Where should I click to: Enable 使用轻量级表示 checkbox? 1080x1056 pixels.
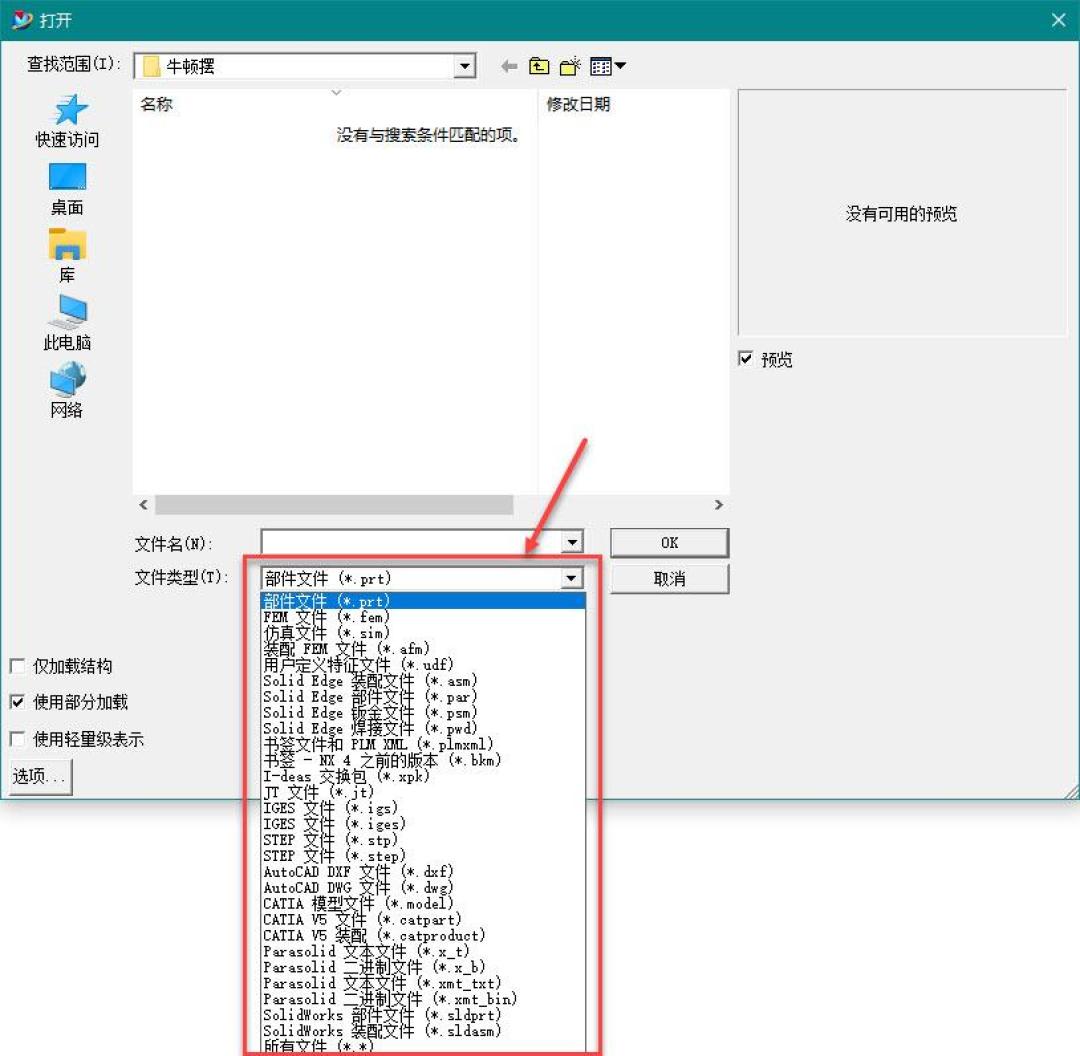coord(17,739)
